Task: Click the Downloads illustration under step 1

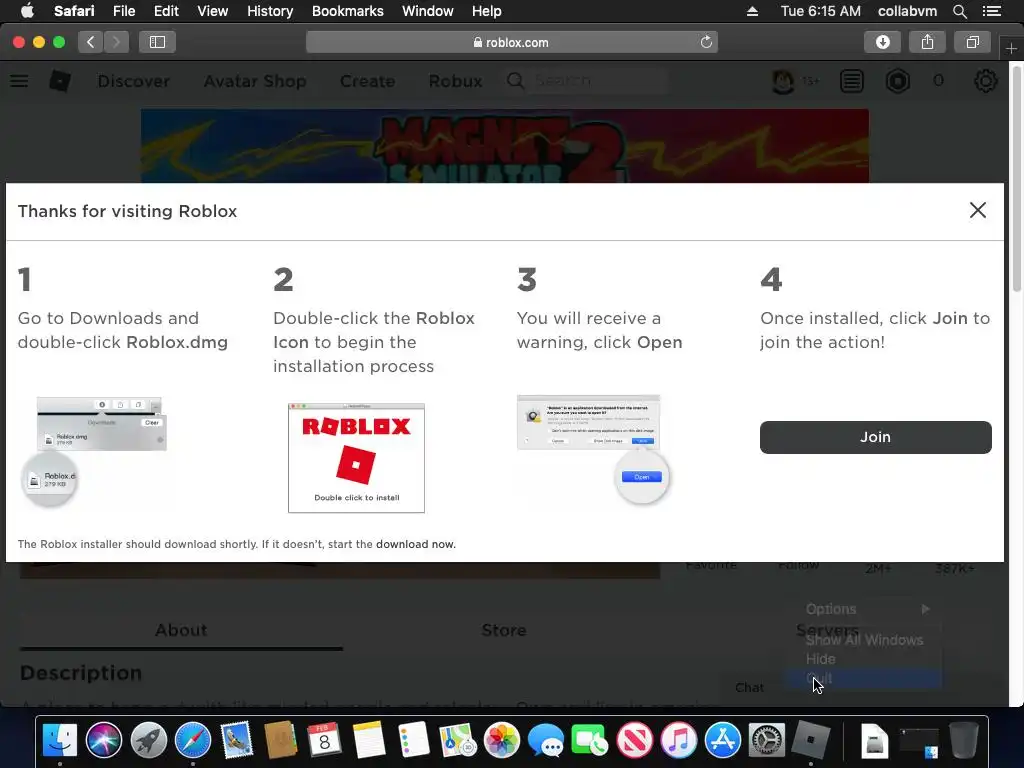Action: pyautogui.click(x=95, y=451)
